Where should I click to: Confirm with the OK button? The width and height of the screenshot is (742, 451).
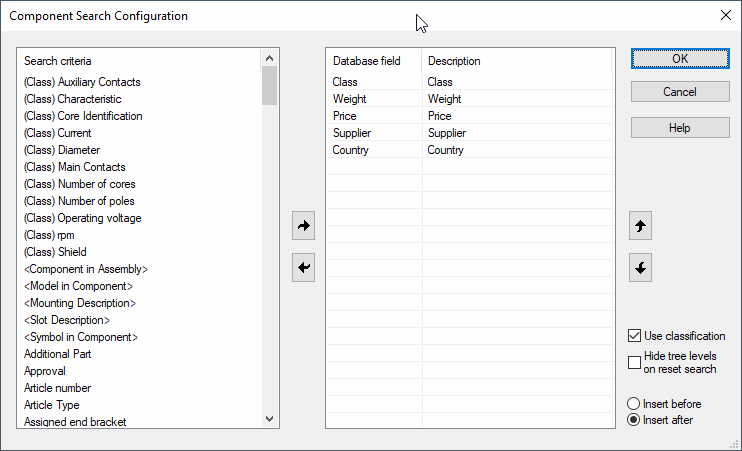(680, 59)
